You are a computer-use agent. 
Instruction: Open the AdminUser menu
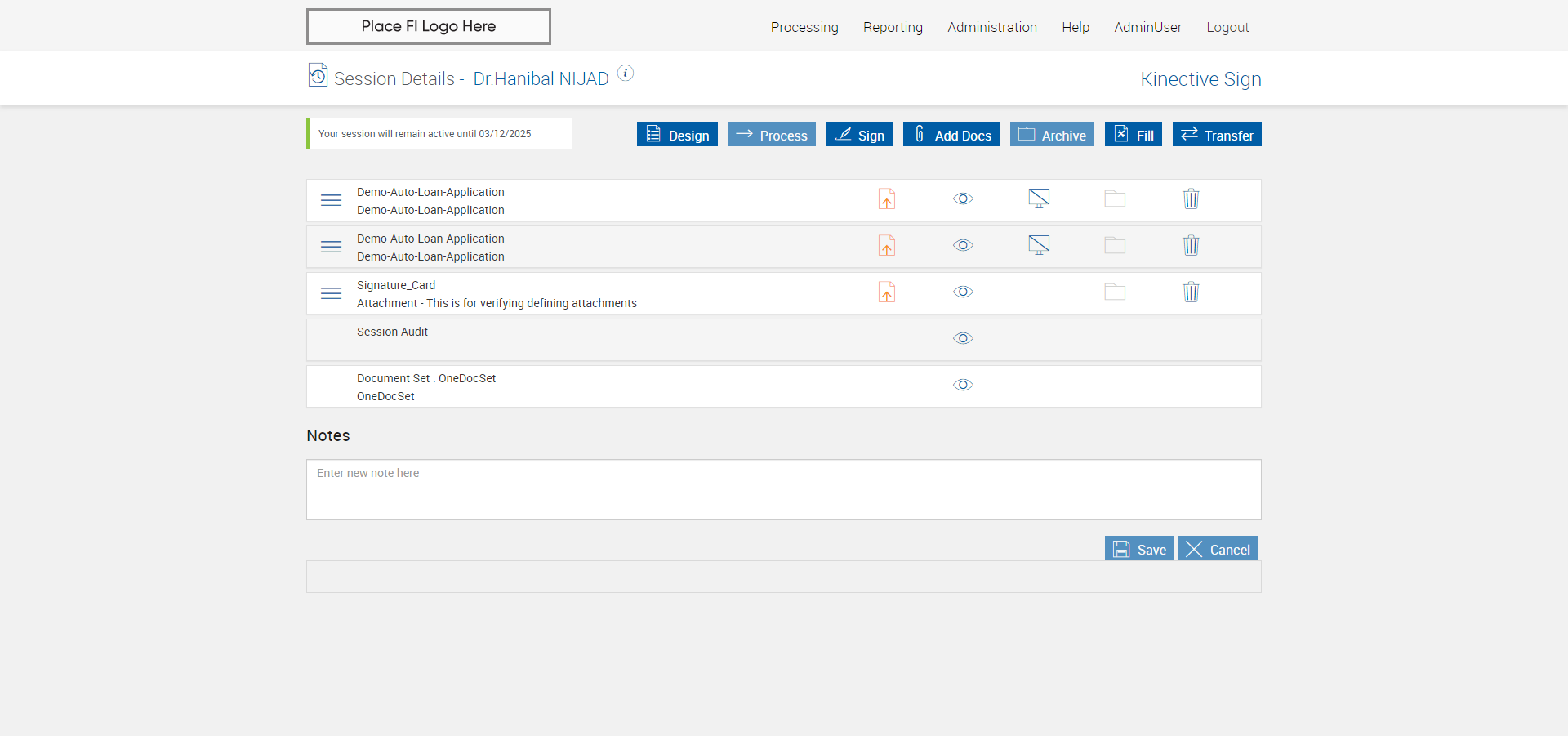click(1147, 27)
